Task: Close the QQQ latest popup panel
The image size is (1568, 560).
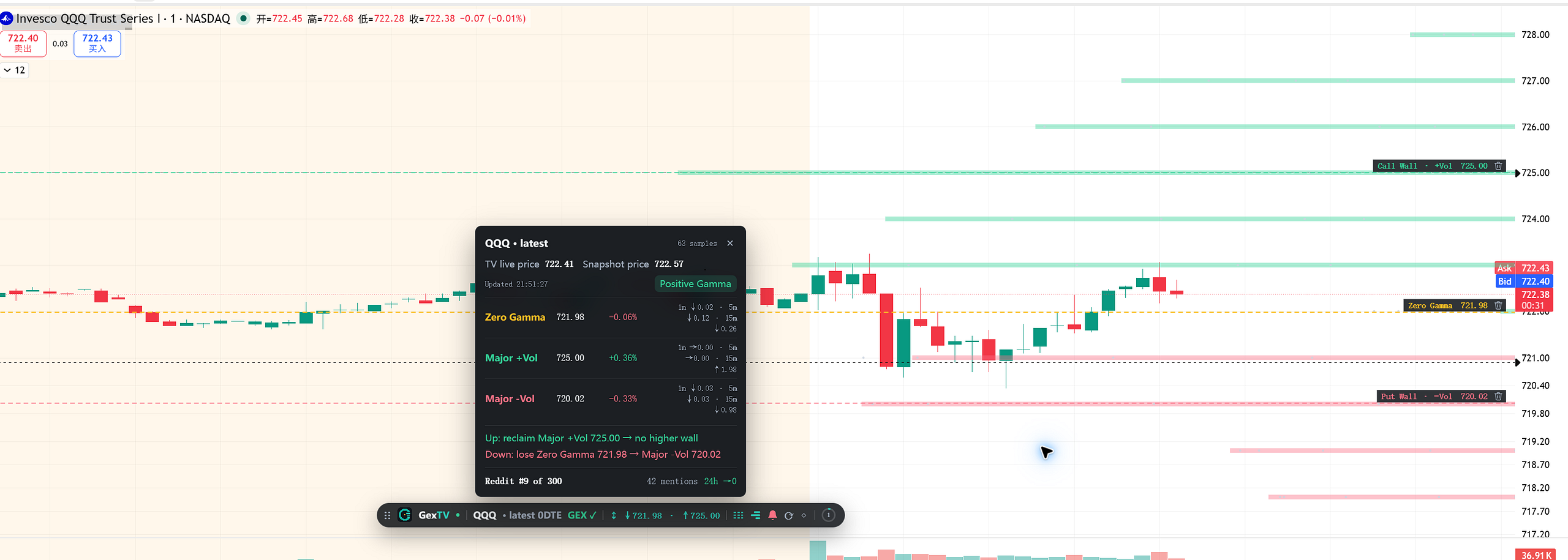Action: 730,244
